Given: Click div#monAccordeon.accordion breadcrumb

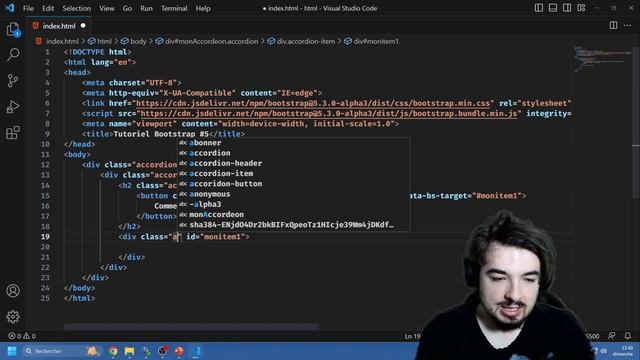Looking at the screenshot, I should click(211, 41).
